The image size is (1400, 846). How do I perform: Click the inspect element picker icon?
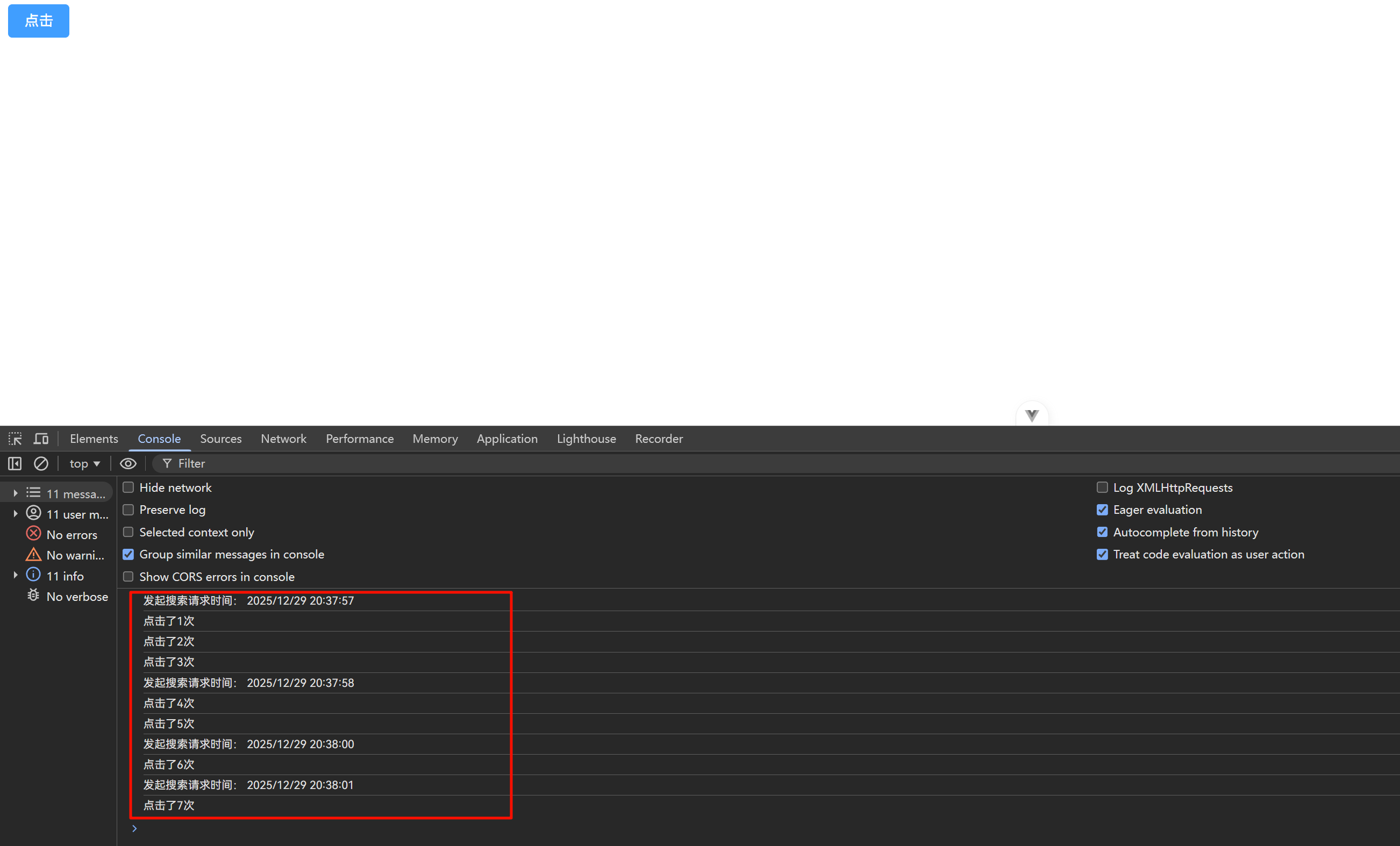click(x=15, y=439)
